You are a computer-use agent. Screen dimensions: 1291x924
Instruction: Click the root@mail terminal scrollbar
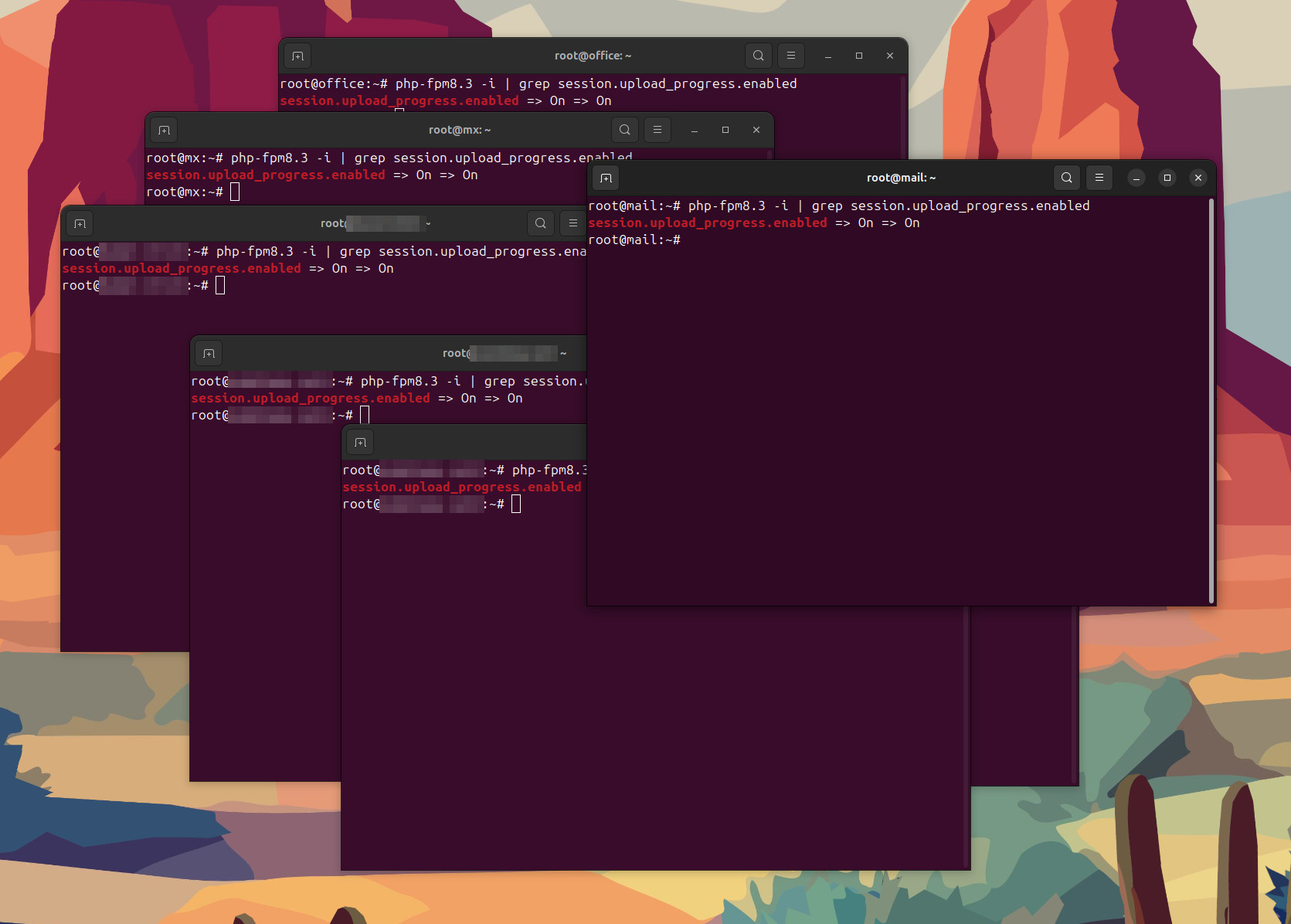(x=1211, y=400)
